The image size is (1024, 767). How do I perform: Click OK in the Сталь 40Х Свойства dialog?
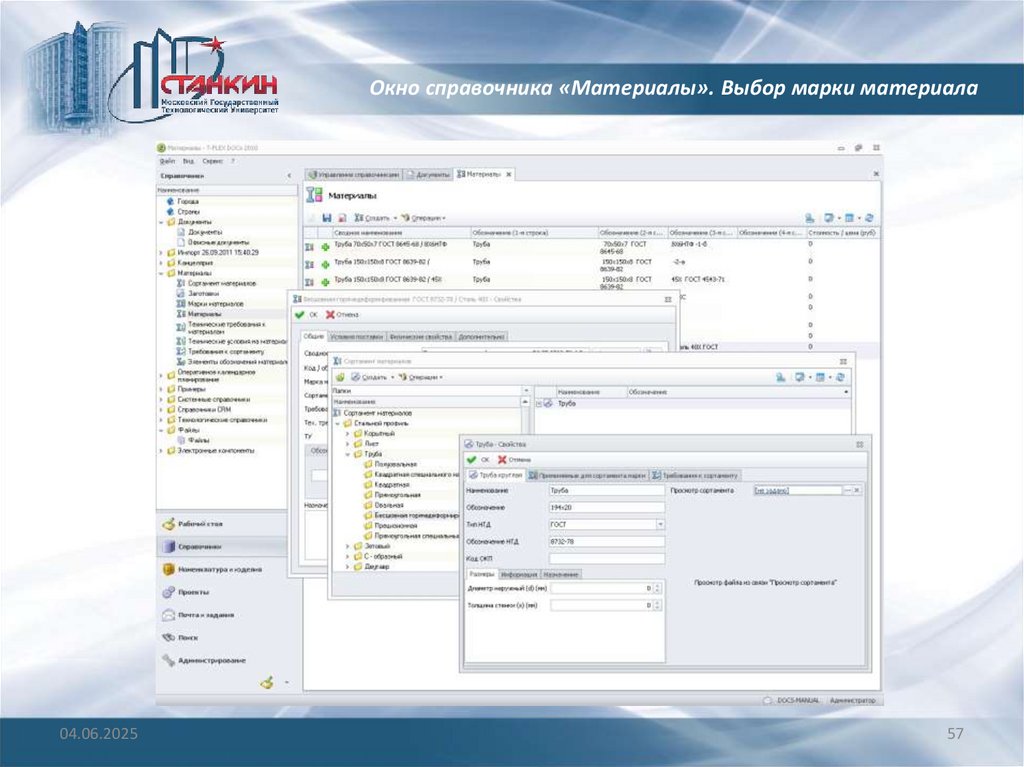(x=306, y=315)
